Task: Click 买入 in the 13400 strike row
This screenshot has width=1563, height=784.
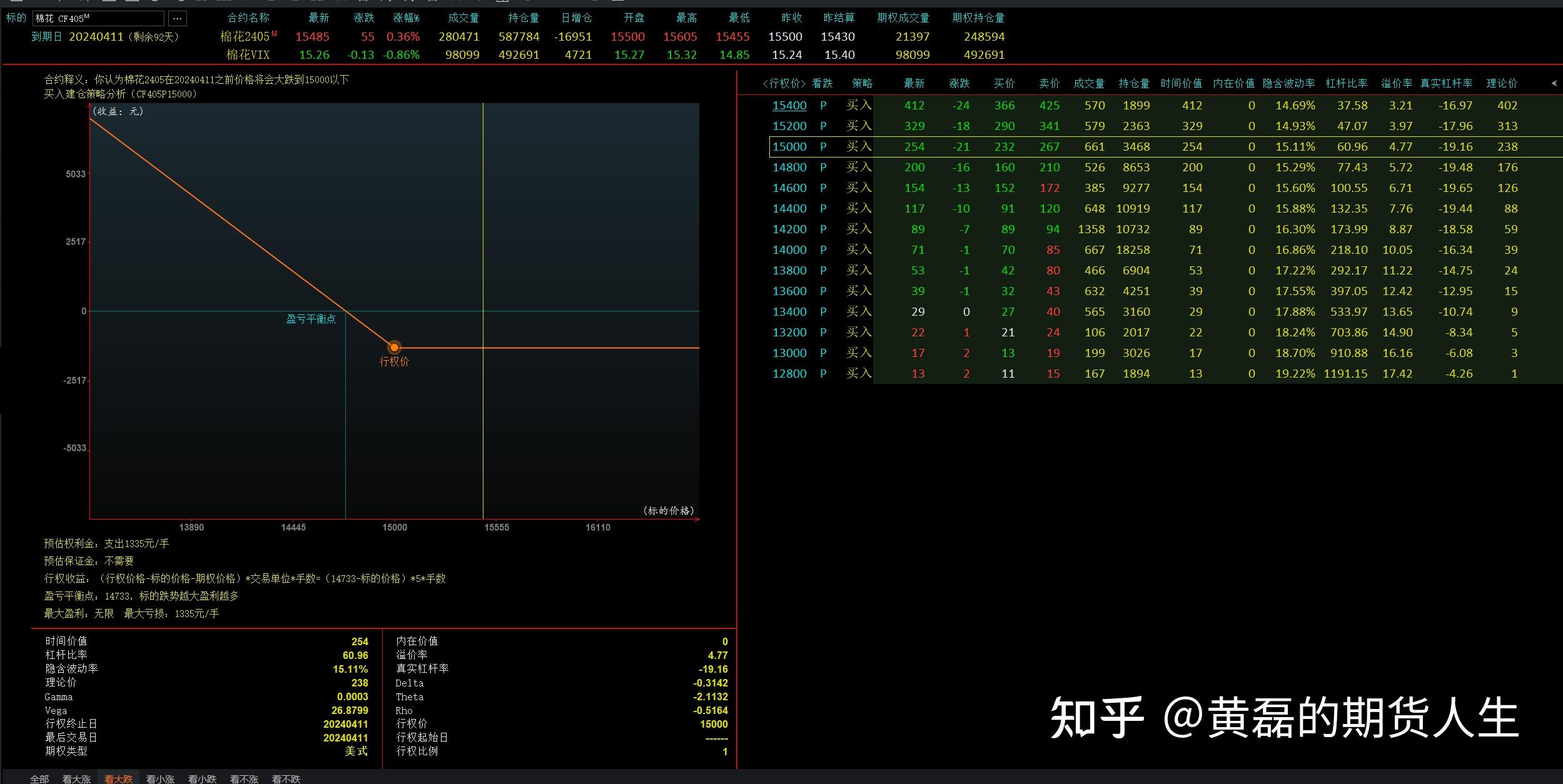Action: coord(859,311)
